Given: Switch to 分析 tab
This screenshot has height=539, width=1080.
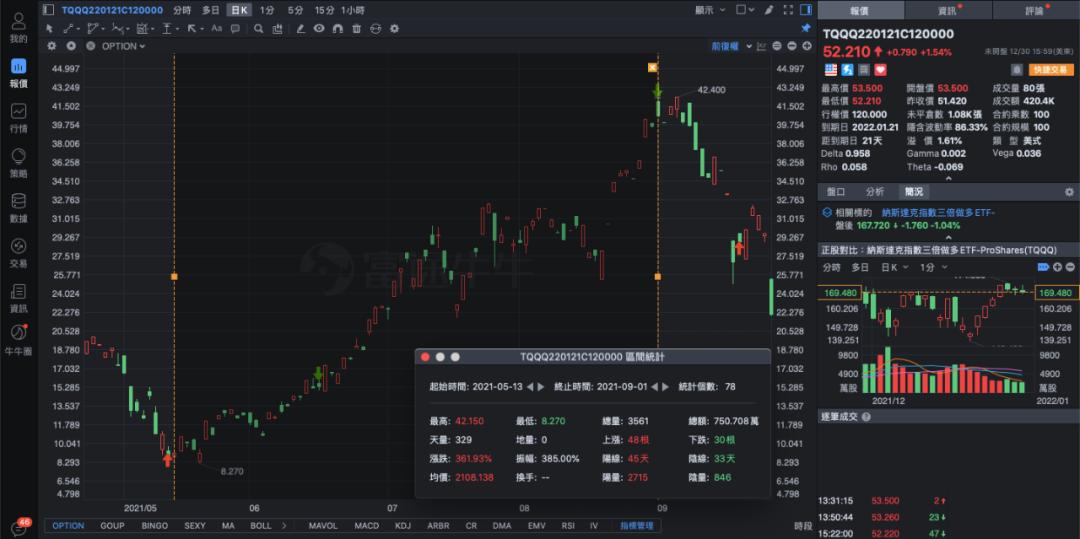Looking at the screenshot, I should [875, 192].
